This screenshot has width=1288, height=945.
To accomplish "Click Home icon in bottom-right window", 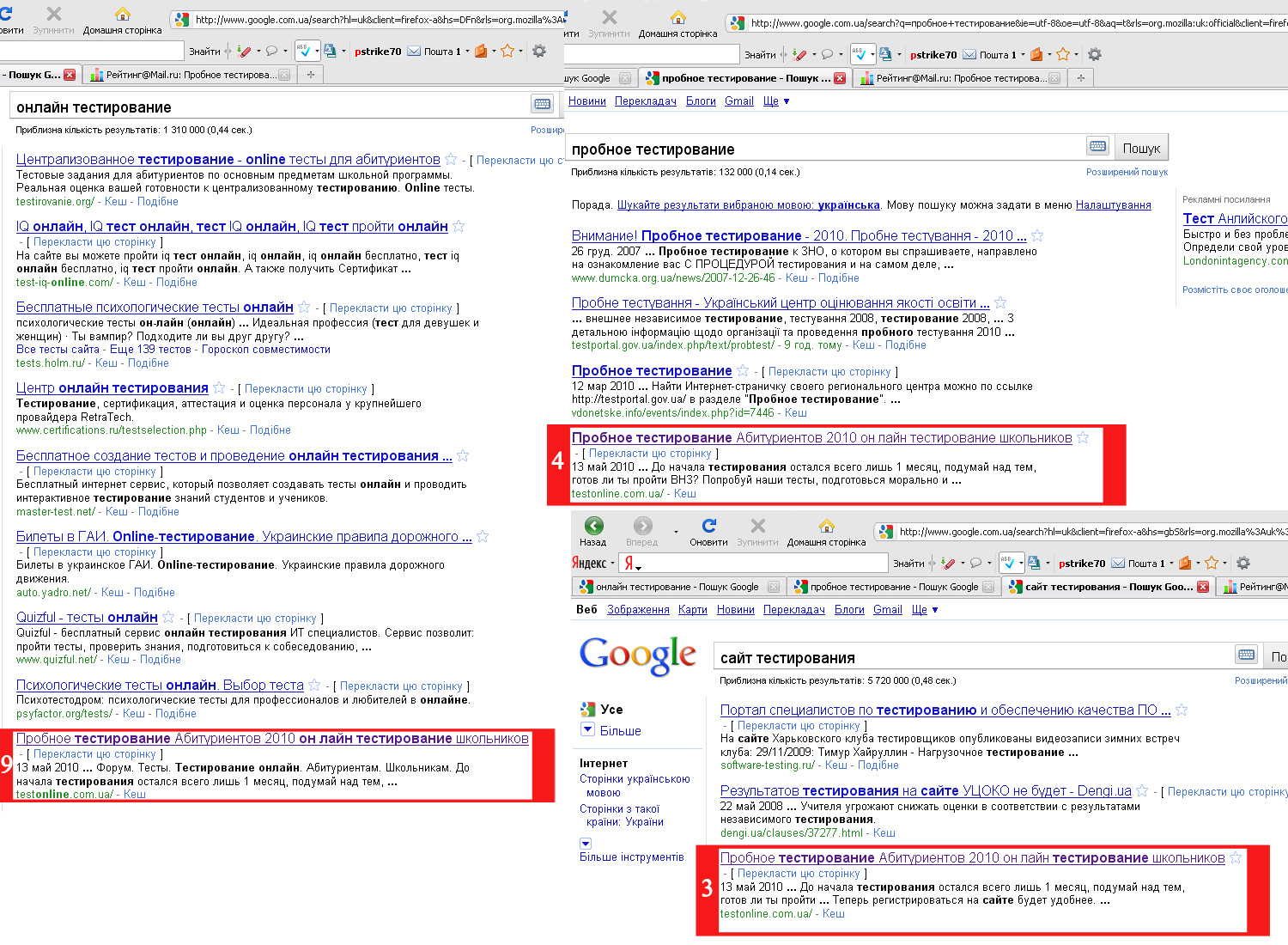I will click(827, 526).
